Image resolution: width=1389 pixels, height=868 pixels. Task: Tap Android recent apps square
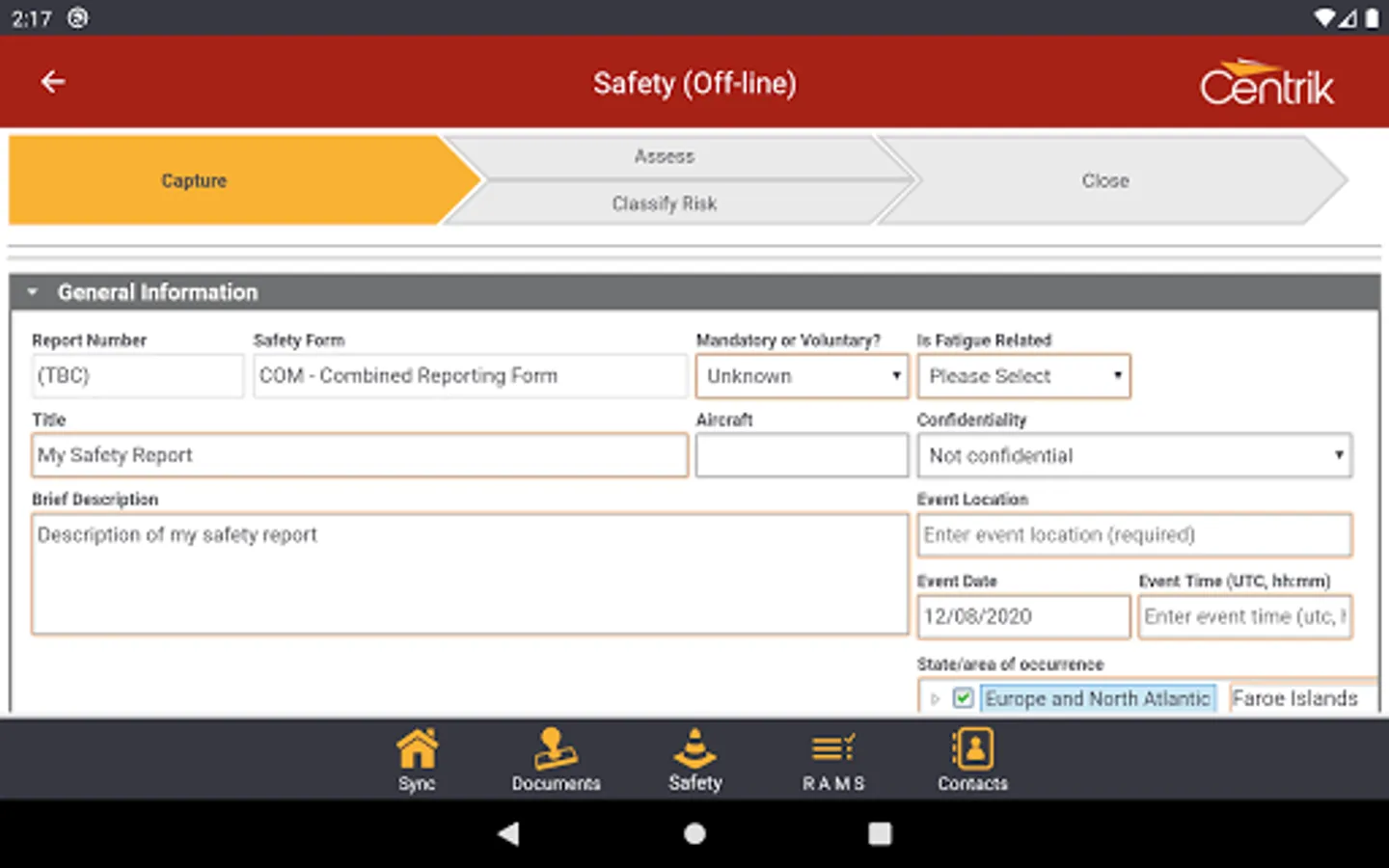880,833
